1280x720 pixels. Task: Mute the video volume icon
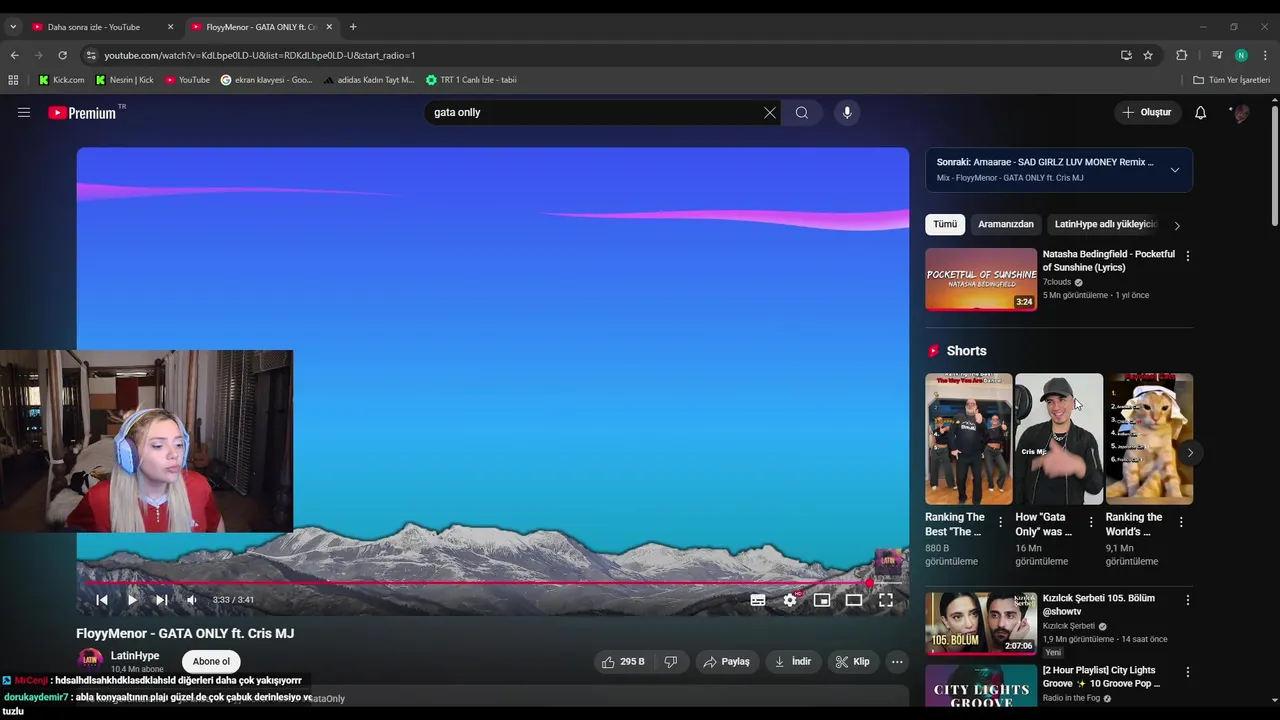pos(192,600)
